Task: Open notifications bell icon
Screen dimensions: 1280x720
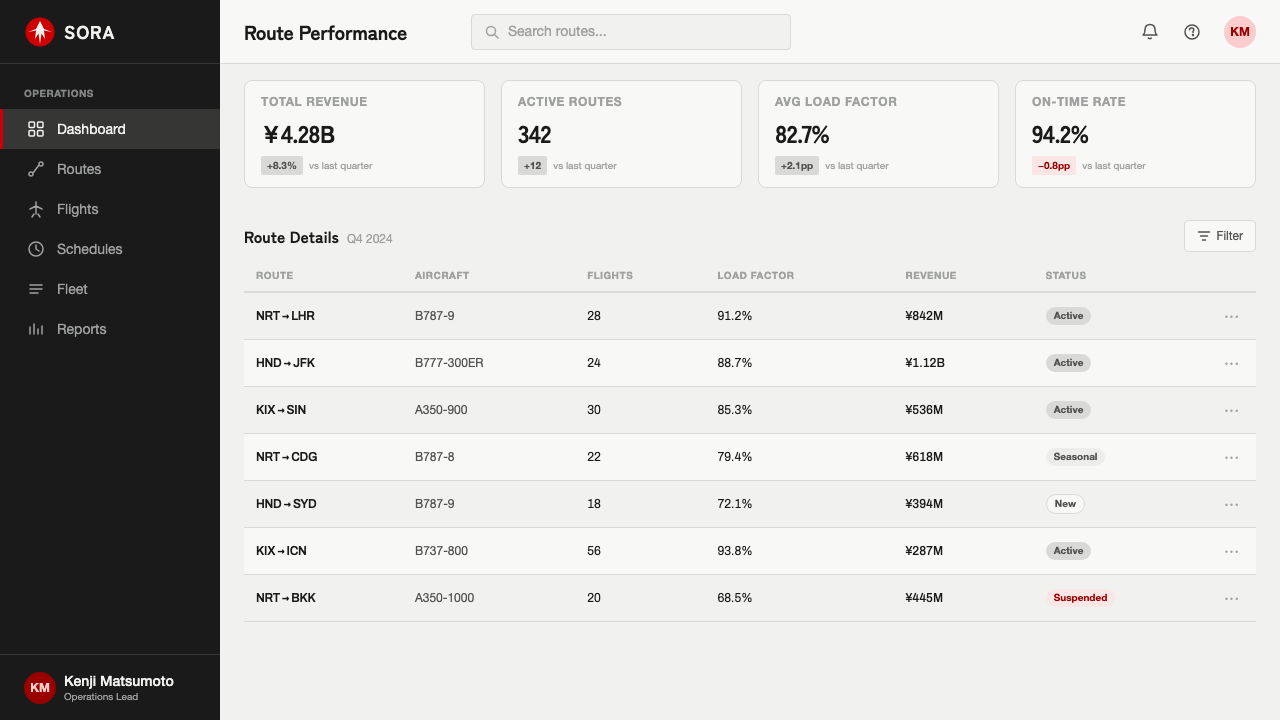Action: pos(1150,32)
